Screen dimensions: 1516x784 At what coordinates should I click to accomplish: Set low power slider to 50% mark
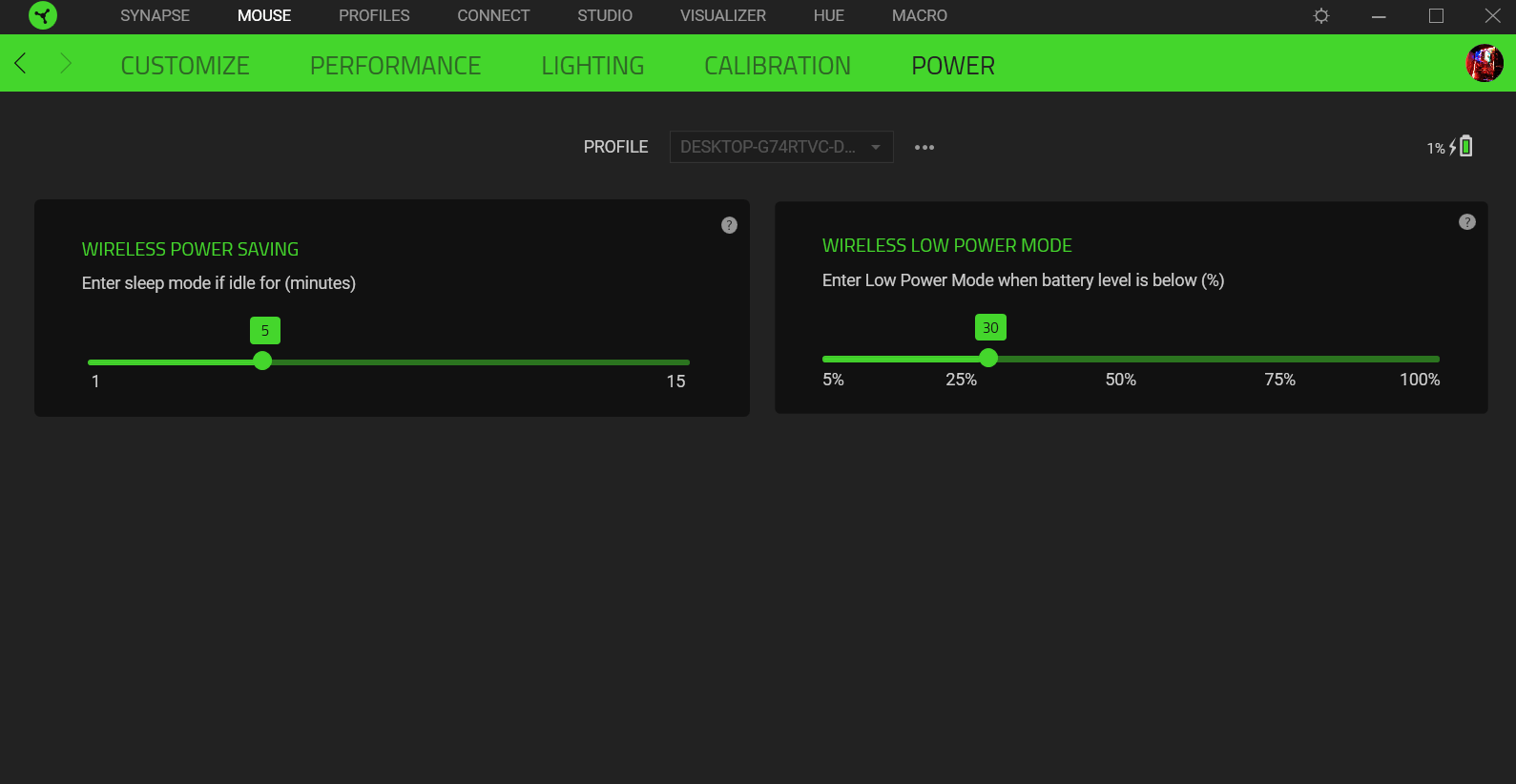pyautogui.click(x=1120, y=360)
